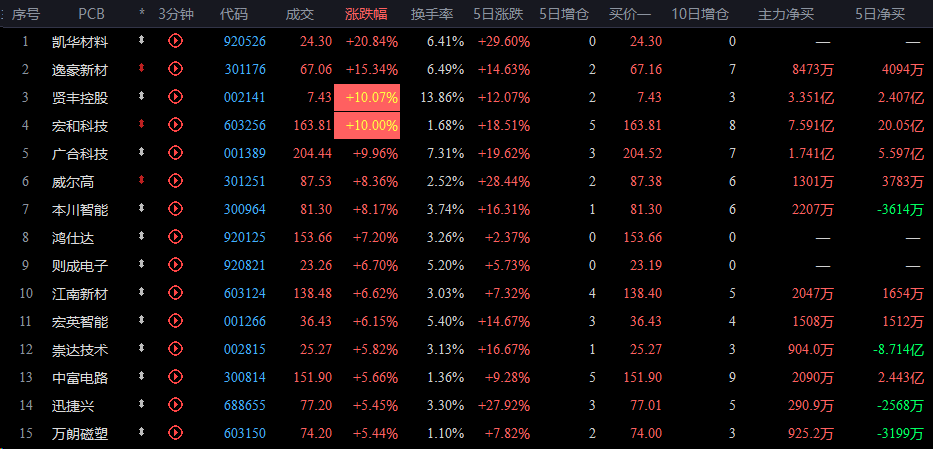Click the 5日增仓 column header
The width and height of the screenshot is (933, 449).
[564, 14]
